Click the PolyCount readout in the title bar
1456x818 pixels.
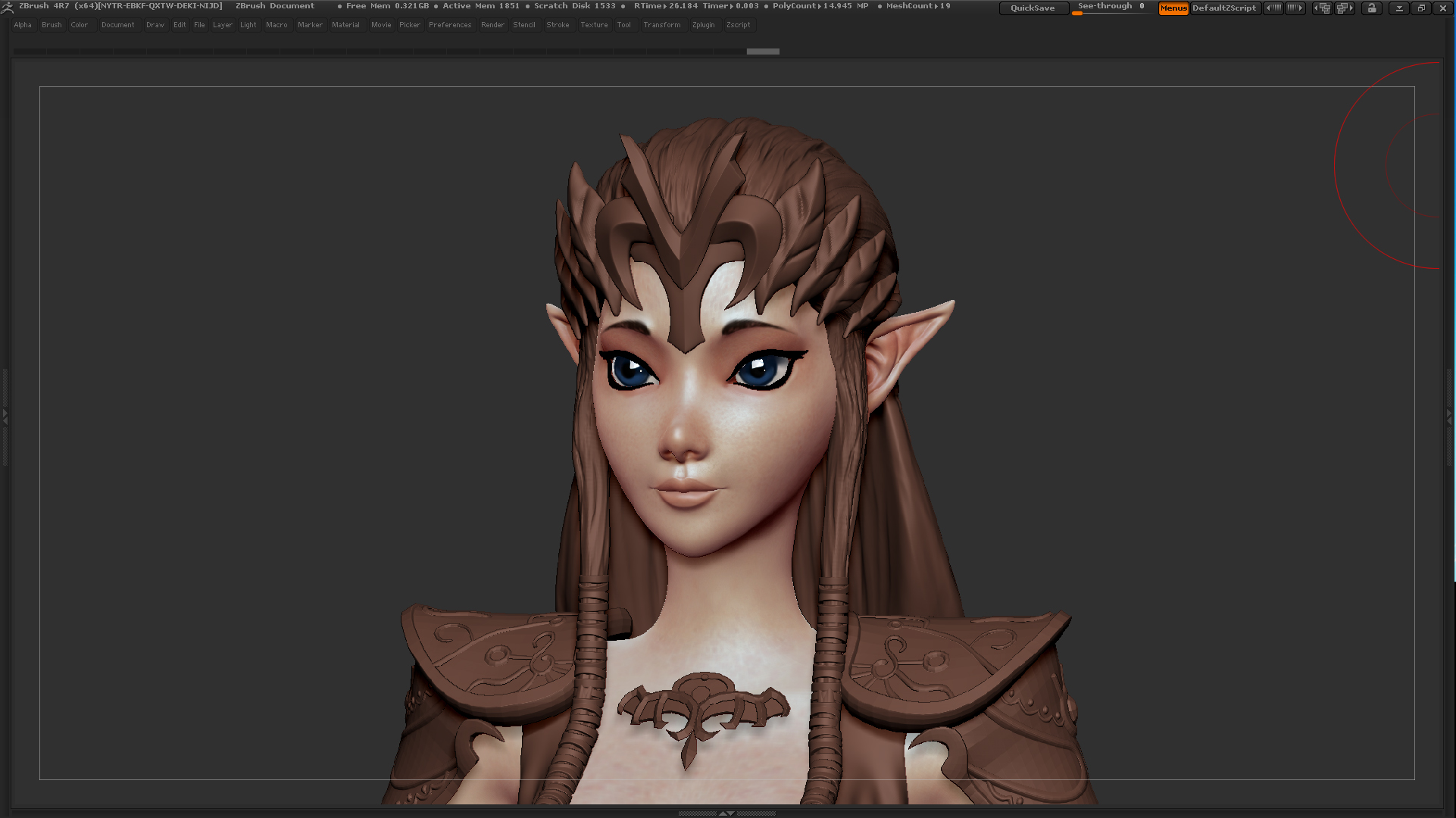820,6
